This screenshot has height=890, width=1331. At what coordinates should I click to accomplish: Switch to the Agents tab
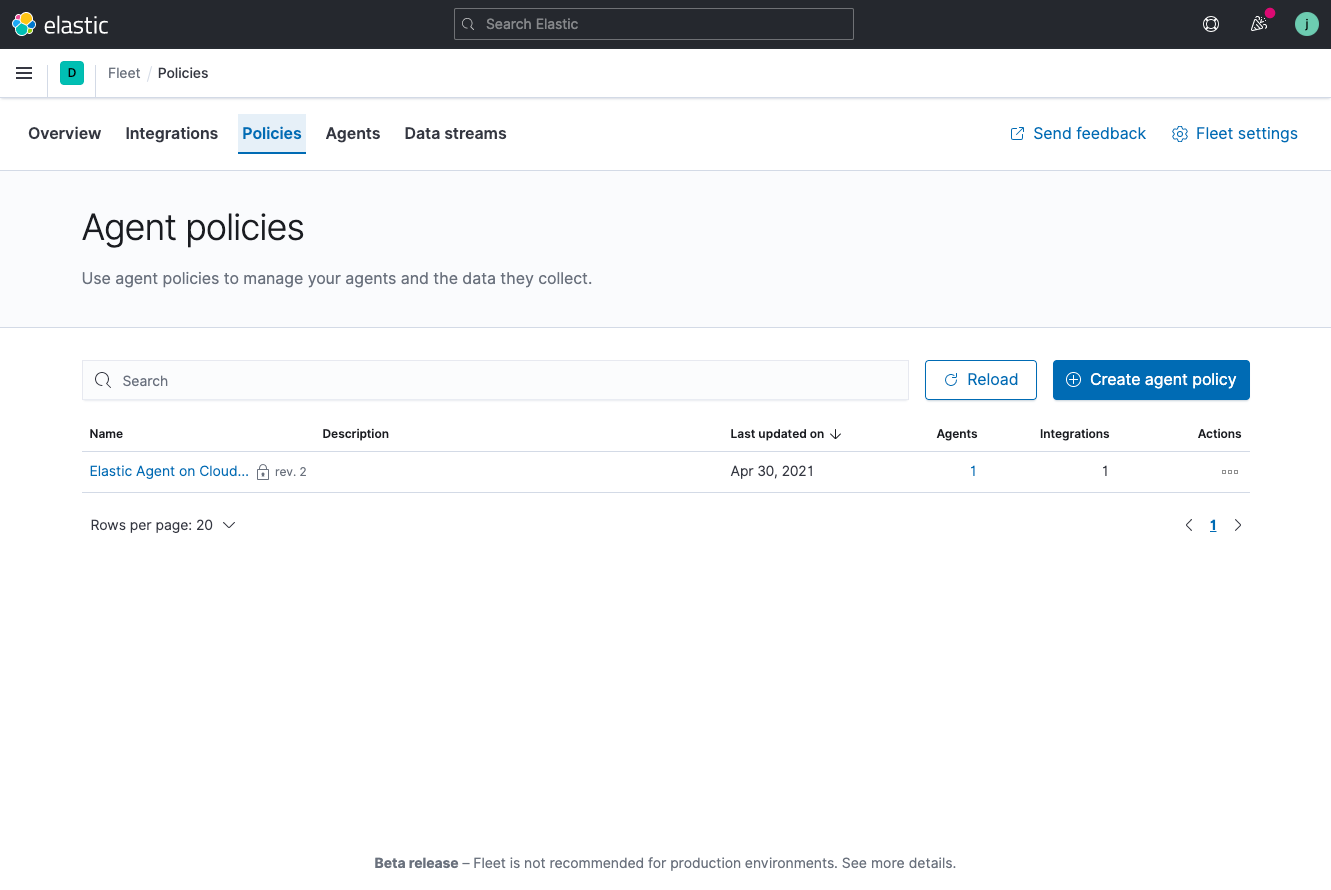(352, 132)
